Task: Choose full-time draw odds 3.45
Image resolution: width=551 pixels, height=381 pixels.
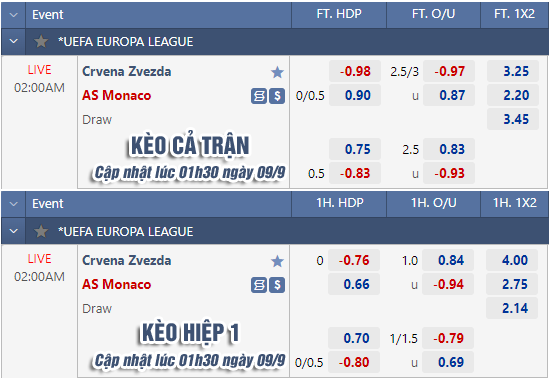Action: [513, 119]
